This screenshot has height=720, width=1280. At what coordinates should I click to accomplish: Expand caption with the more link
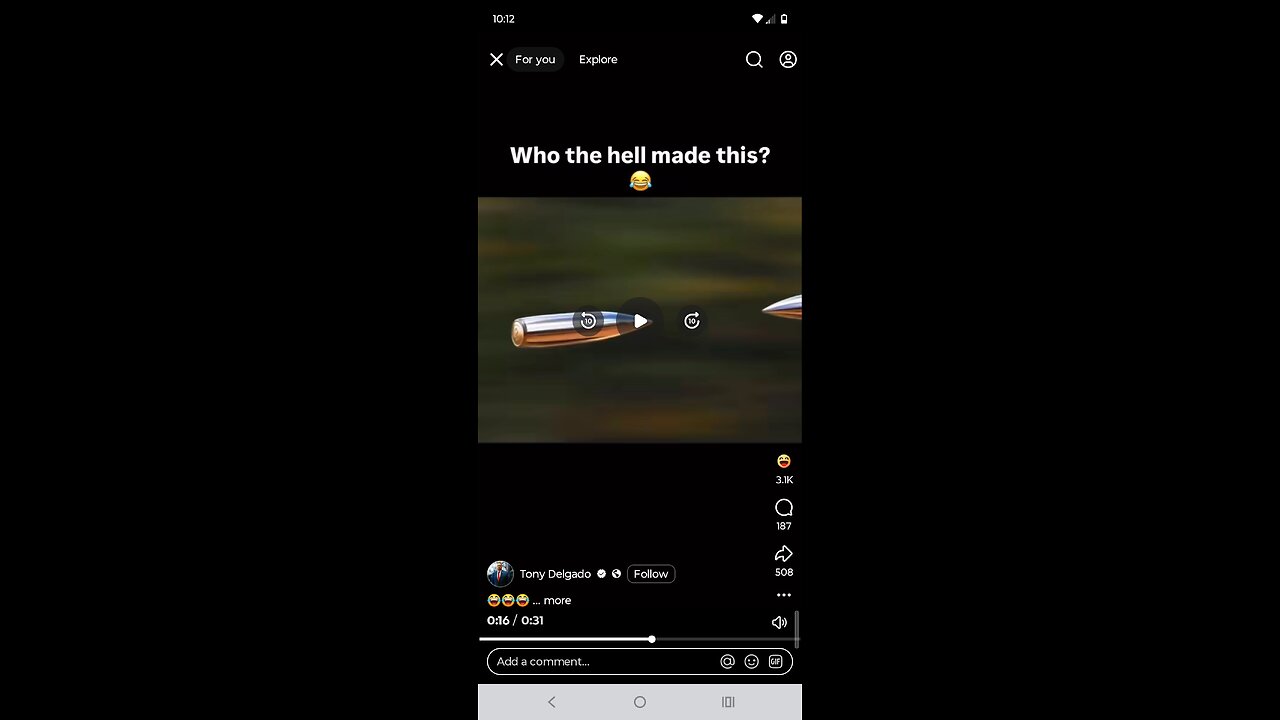coord(557,601)
